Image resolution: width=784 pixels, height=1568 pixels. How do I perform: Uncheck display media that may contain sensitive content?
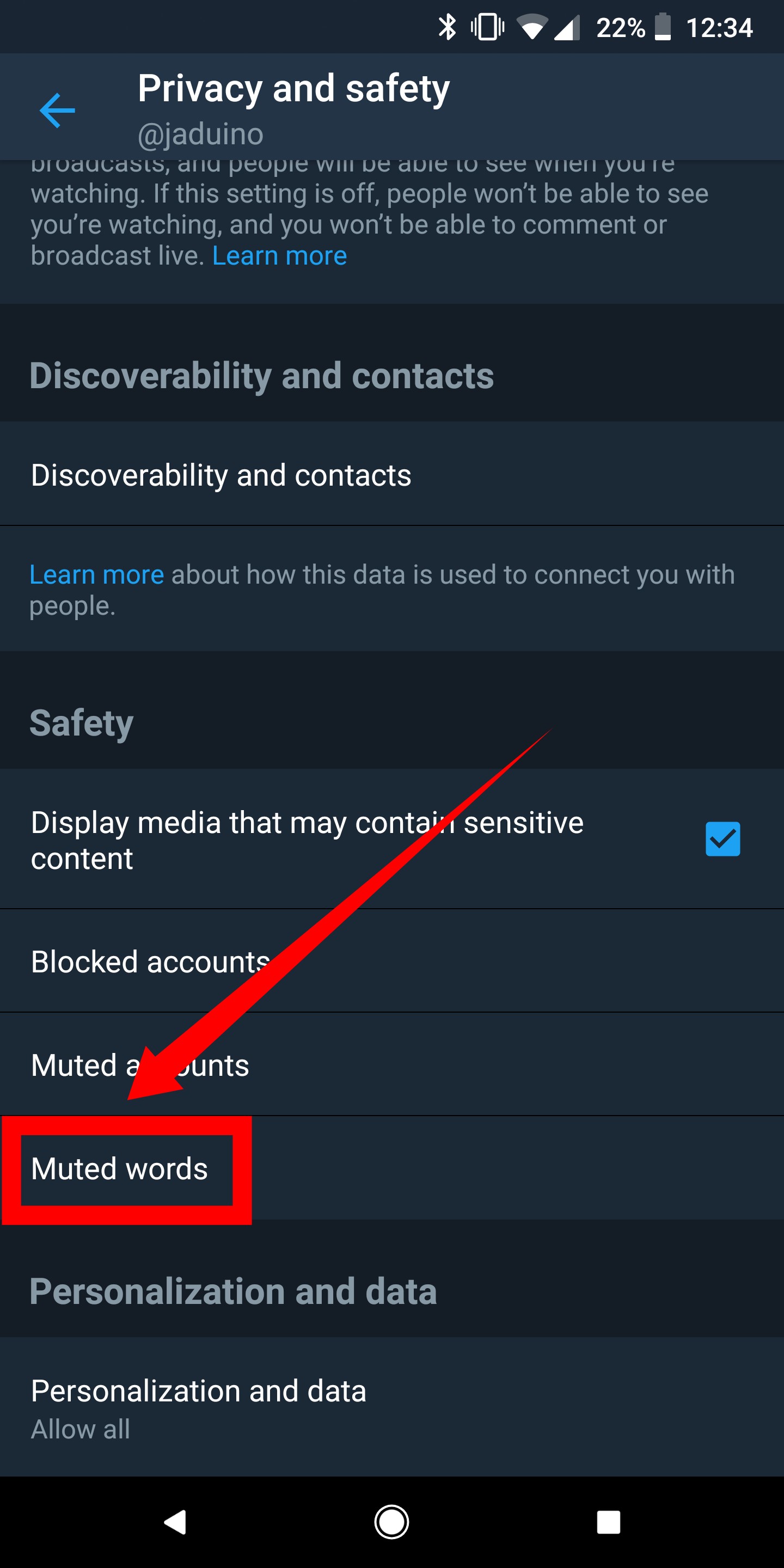point(722,840)
